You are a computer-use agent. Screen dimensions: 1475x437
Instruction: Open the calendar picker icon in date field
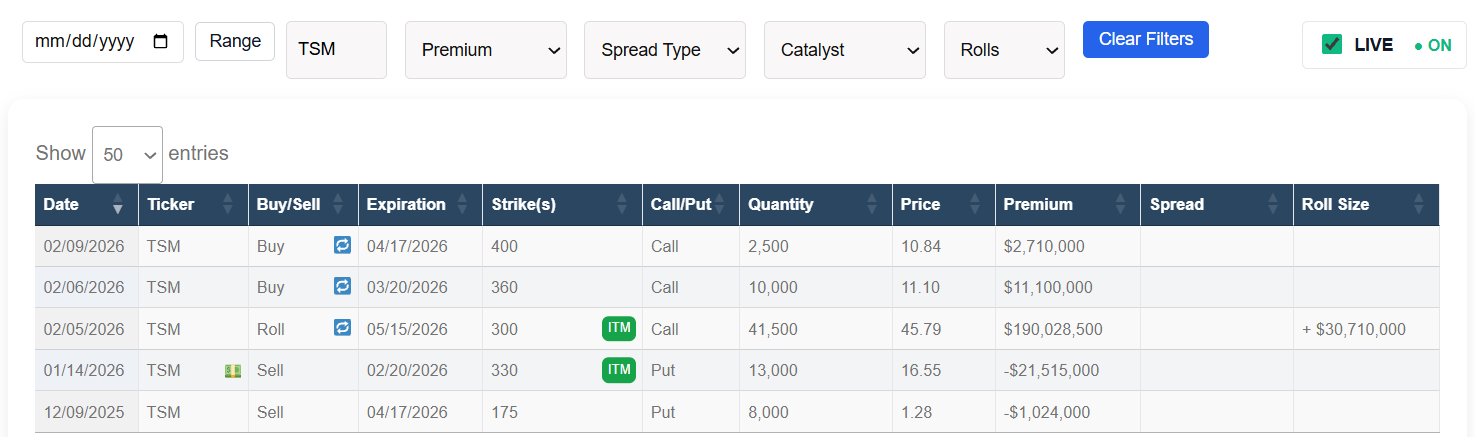(160, 42)
